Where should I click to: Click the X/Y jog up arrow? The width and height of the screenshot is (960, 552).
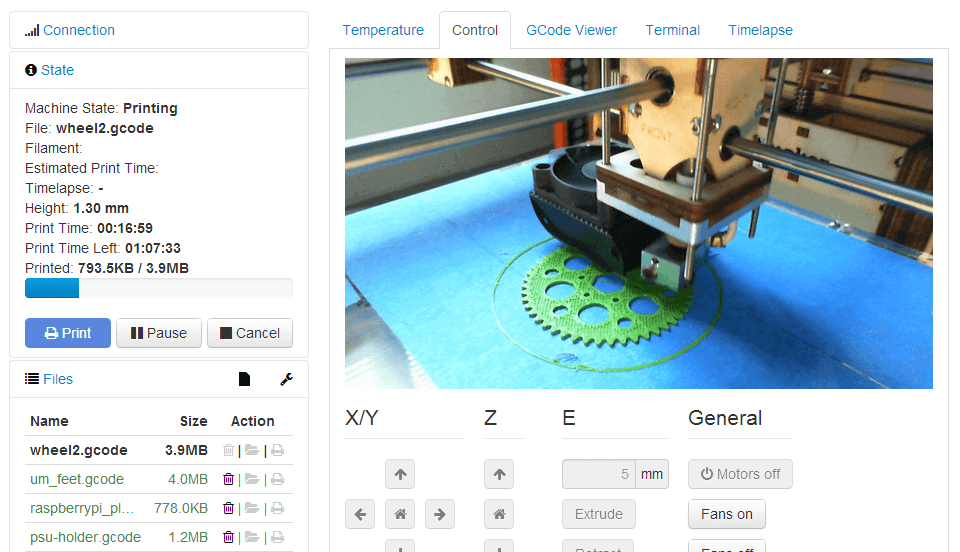(x=399, y=474)
